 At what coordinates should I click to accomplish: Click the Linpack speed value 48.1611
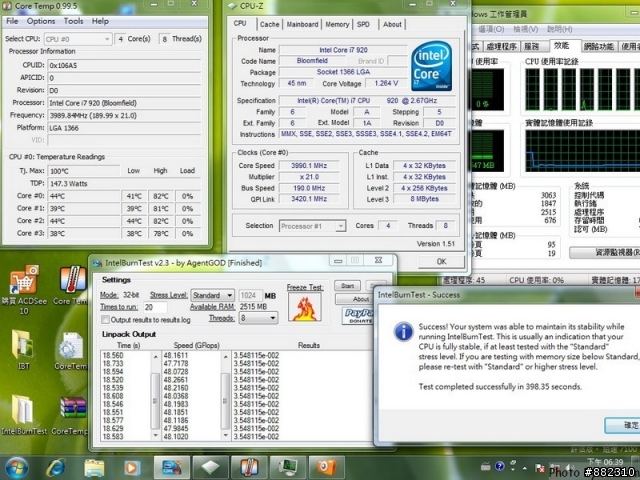point(176,356)
